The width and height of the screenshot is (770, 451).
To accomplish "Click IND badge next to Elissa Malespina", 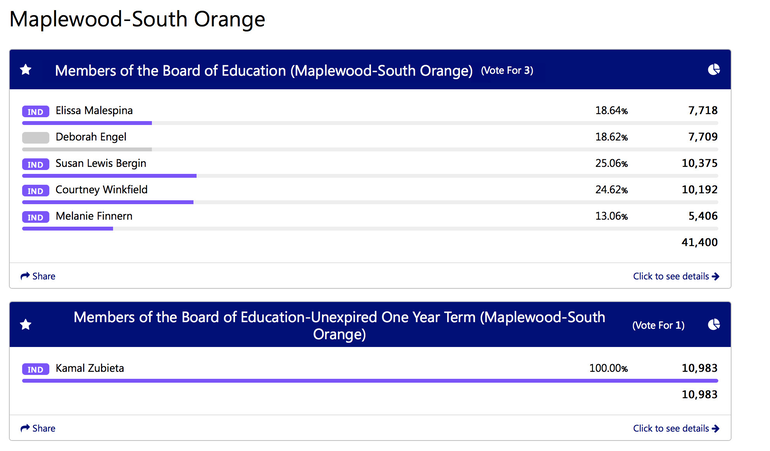I will point(35,111).
